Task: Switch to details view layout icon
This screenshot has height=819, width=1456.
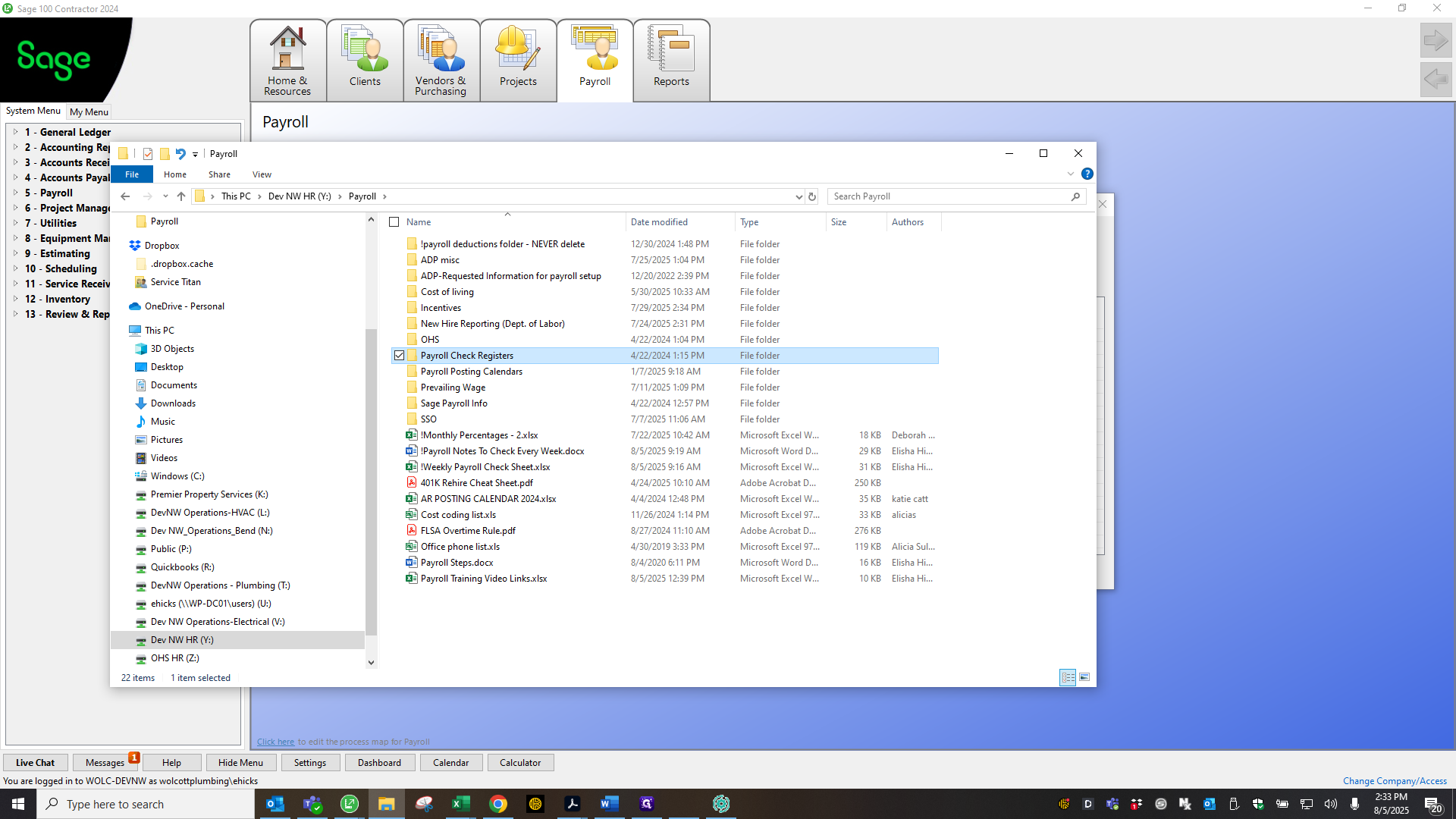Action: (1068, 677)
